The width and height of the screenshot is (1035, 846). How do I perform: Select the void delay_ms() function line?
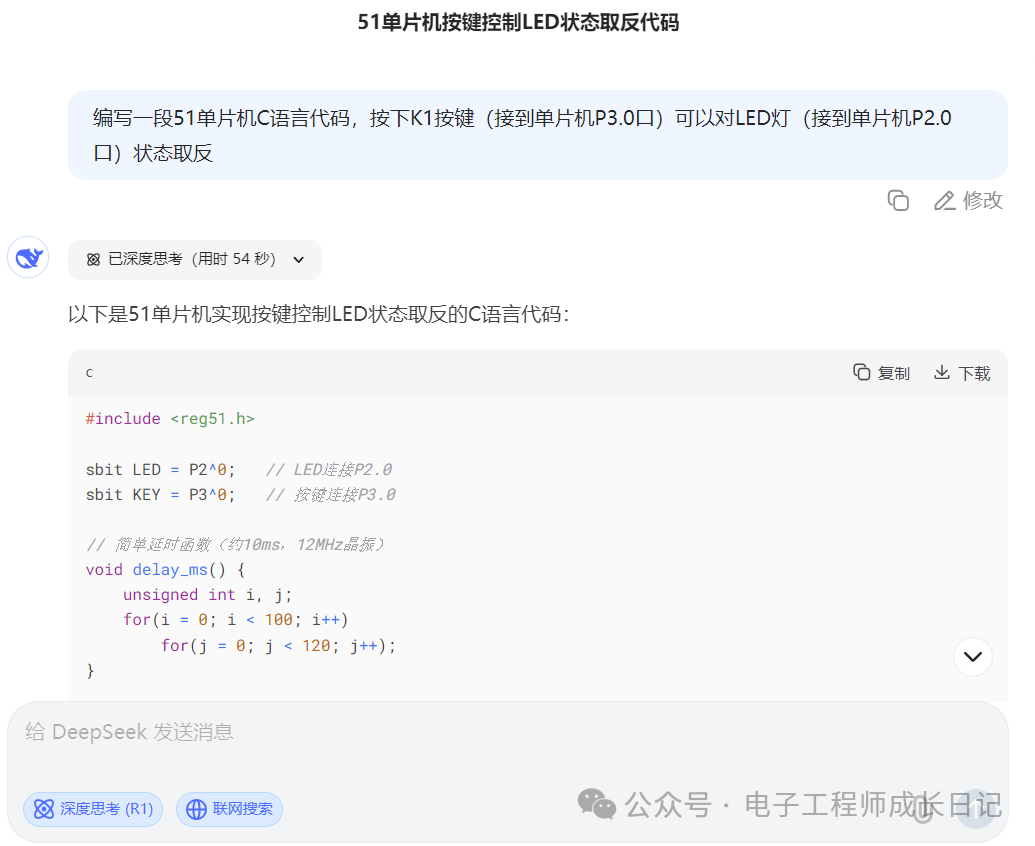165,570
